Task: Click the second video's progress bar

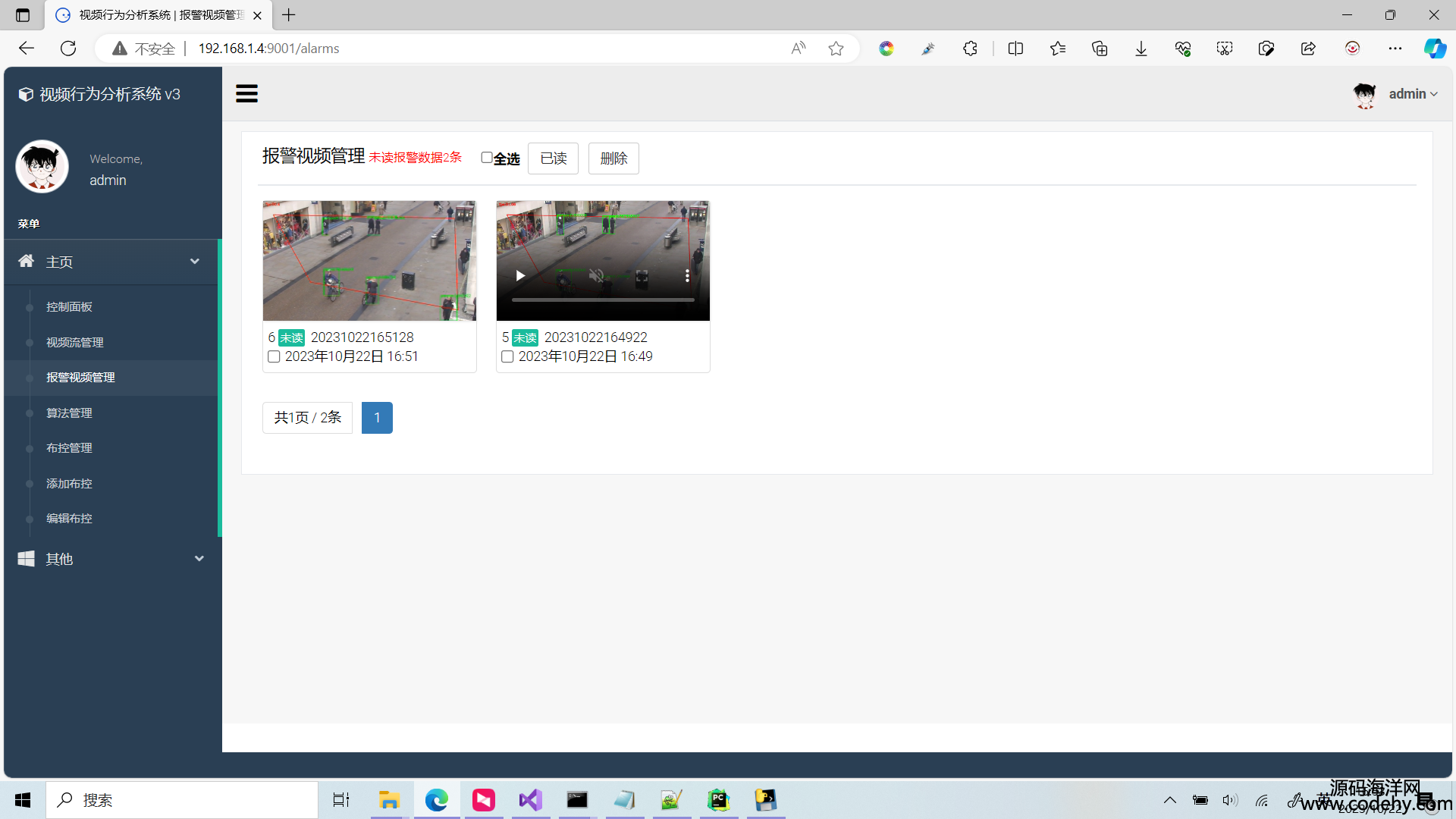Action: coord(603,300)
